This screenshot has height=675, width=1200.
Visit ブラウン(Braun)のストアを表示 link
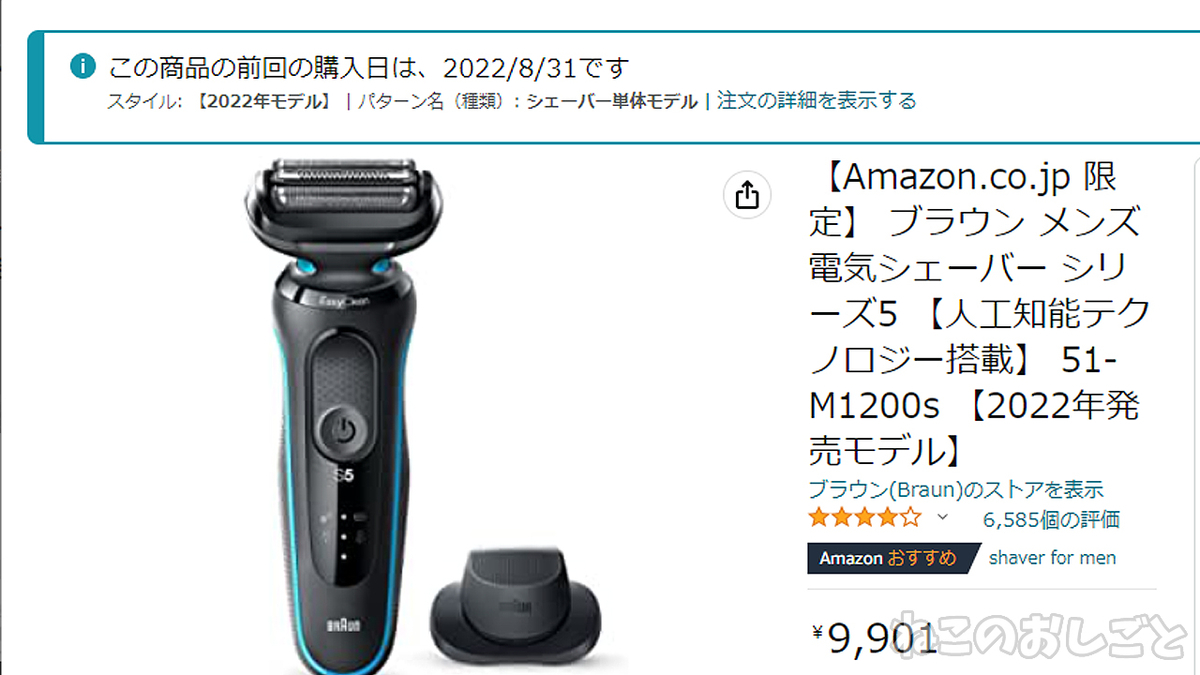point(956,489)
